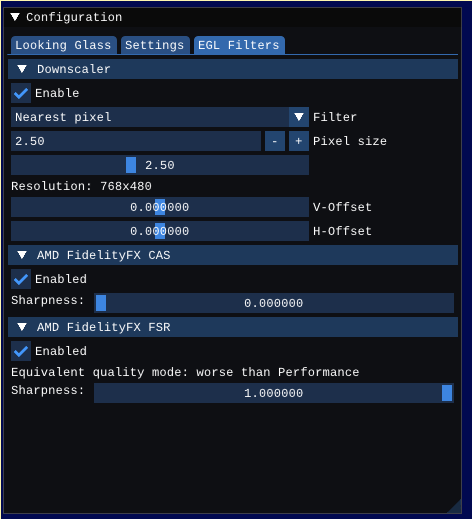Switch to the Settings tab

coord(155,45)
